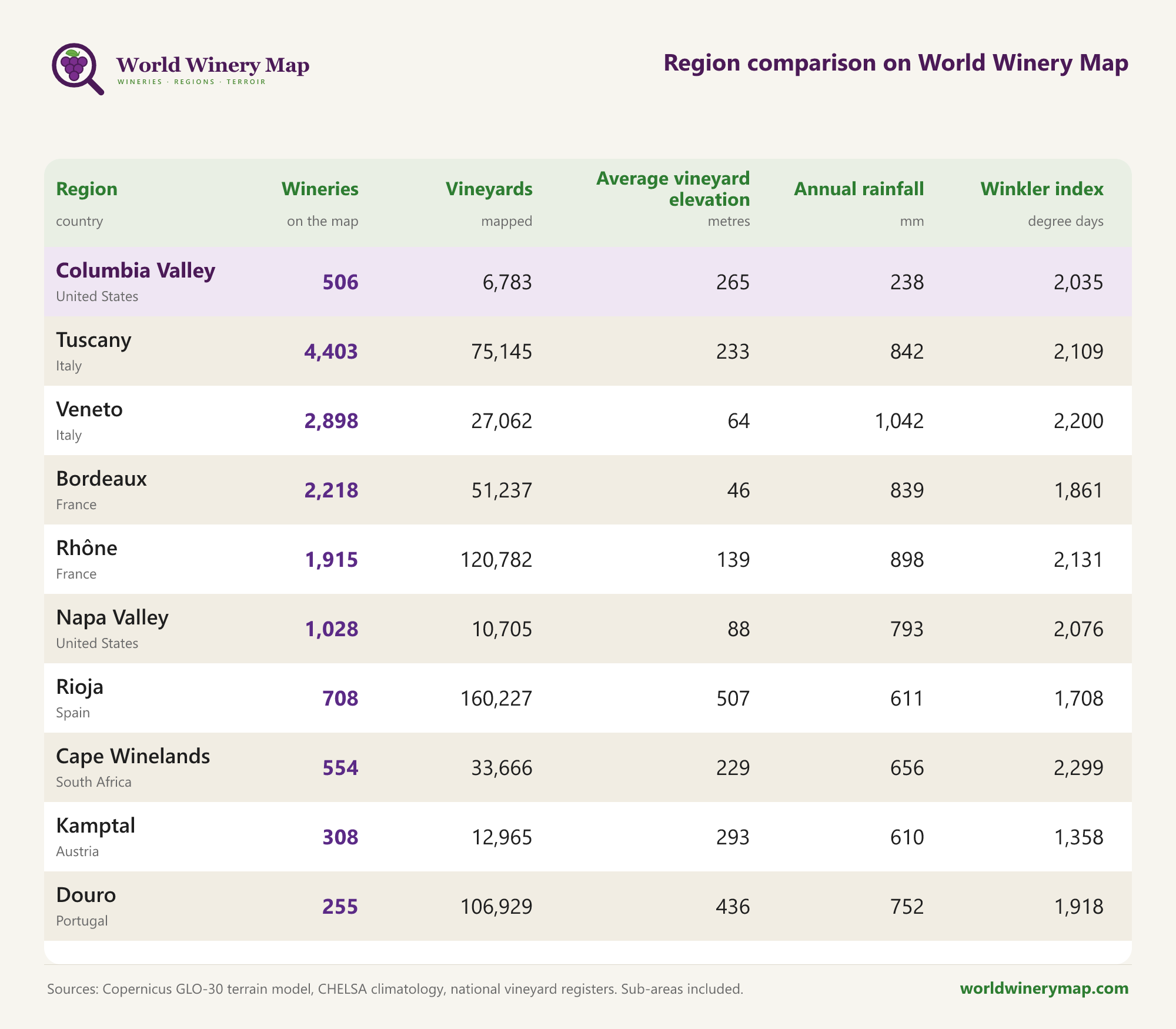The width and height of the screenshot is (1176, 1029).
Task: Select the Annual rainfall column header
Action: pos(859,189)
